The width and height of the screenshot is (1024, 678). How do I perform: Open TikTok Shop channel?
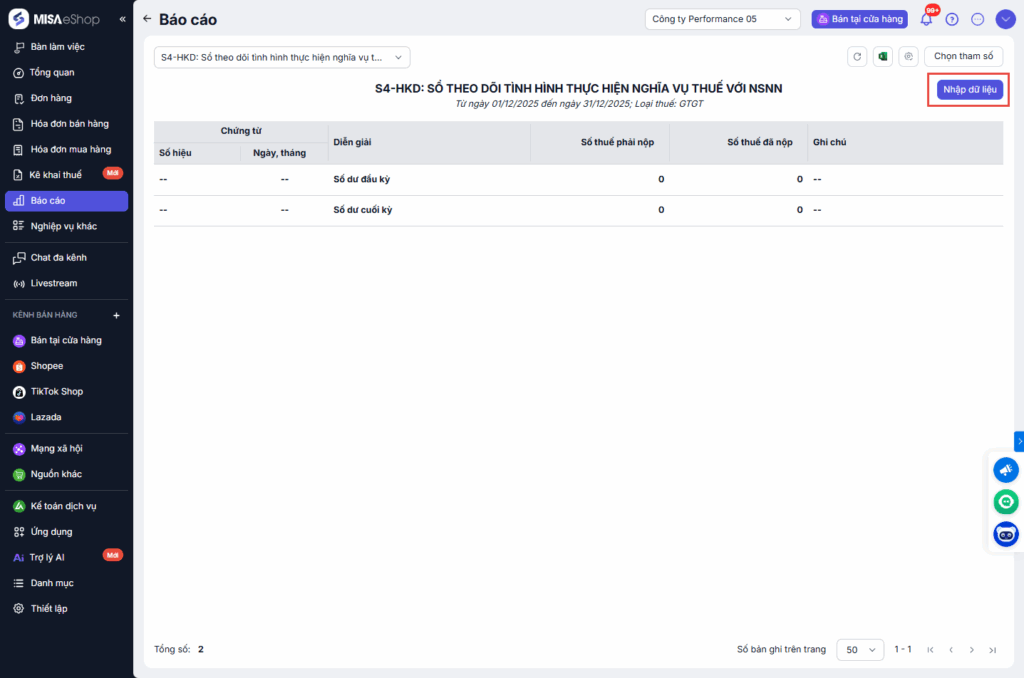(66, 391)
